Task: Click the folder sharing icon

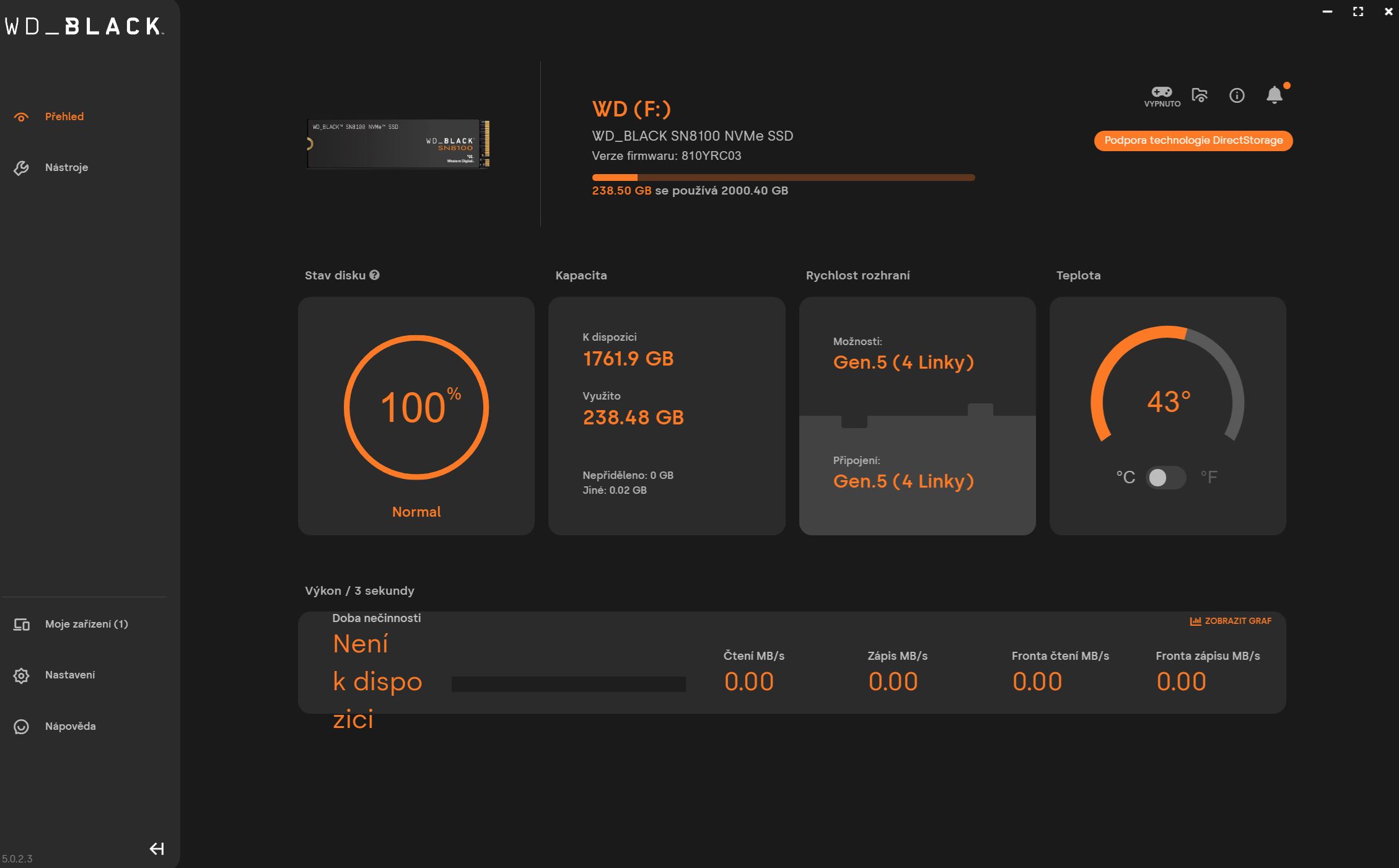Action: pyautogui.click(x=1199, y=95)
